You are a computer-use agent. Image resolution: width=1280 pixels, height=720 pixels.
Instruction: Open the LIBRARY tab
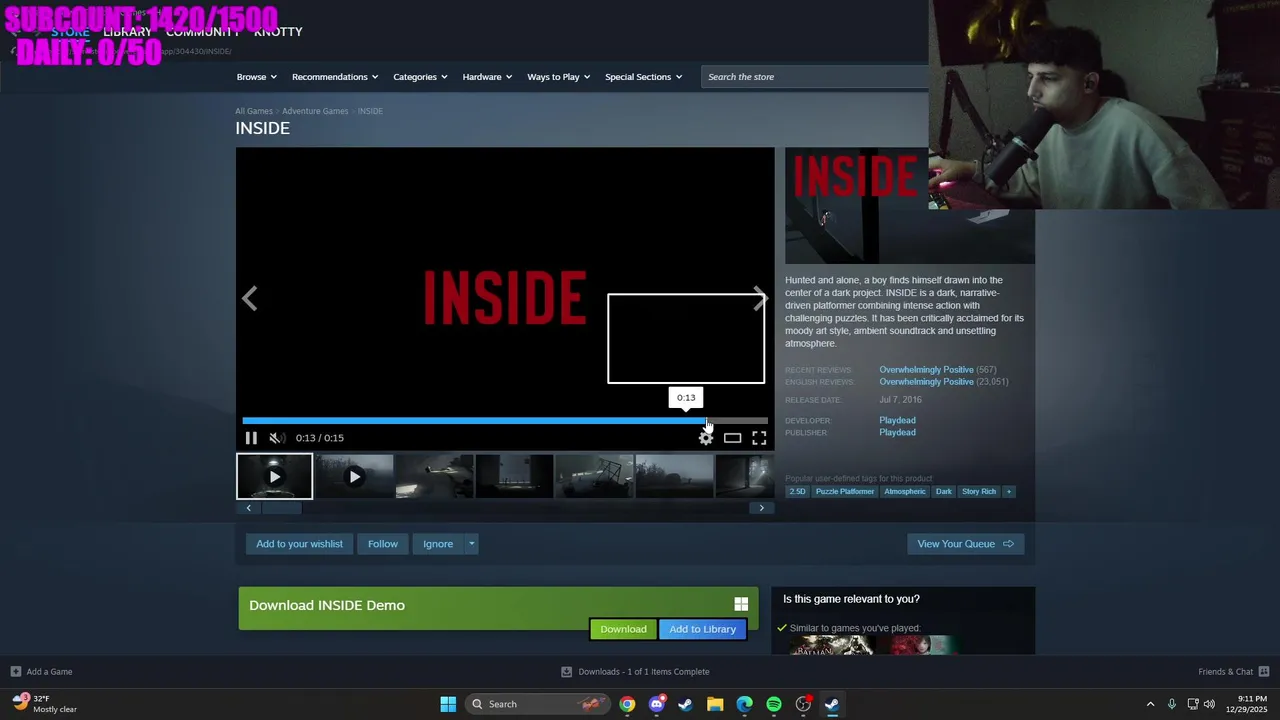click(x=127, y=32)
